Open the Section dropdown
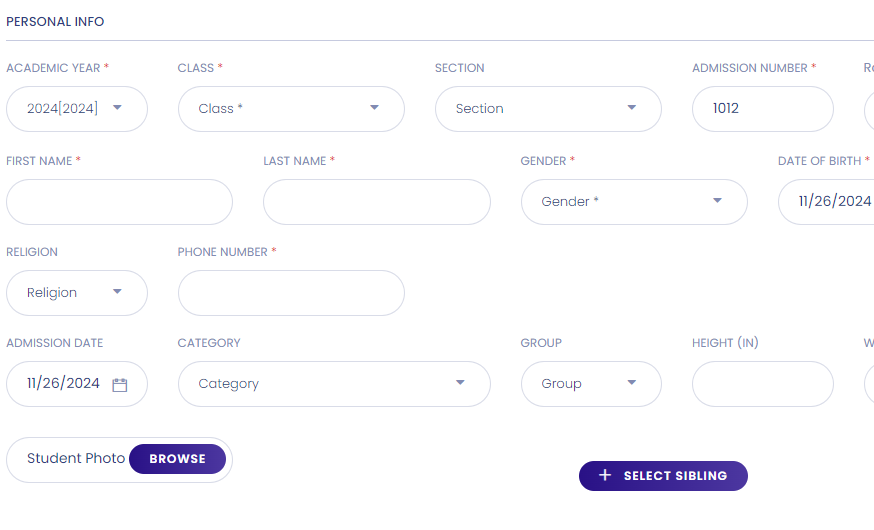 [548, 109]
